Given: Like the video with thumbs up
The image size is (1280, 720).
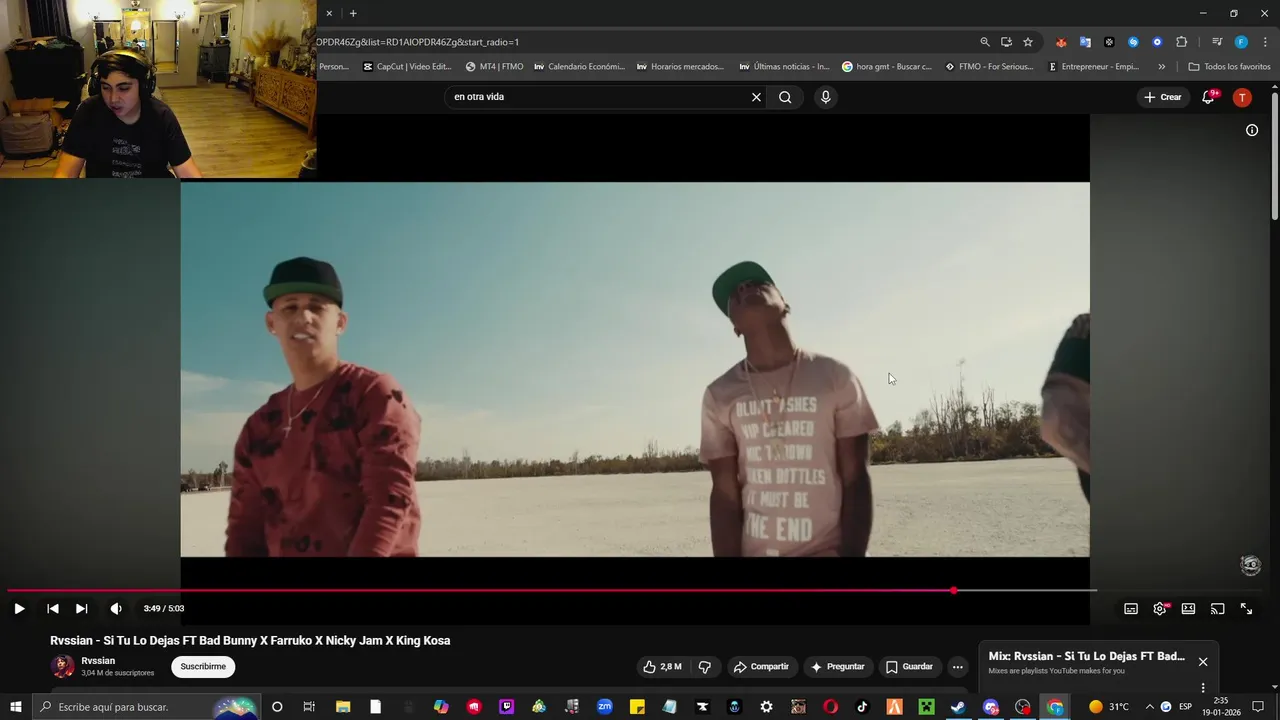Looking at the screenshot, I should (663, 667).
